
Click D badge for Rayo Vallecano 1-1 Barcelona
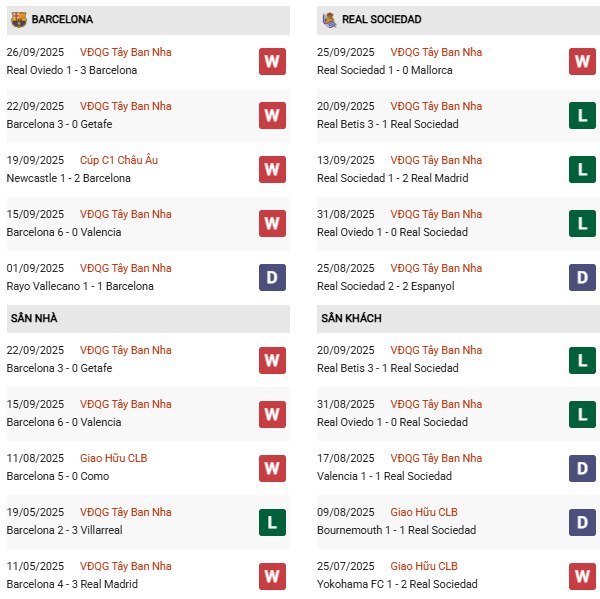click(x=272, y=277)
